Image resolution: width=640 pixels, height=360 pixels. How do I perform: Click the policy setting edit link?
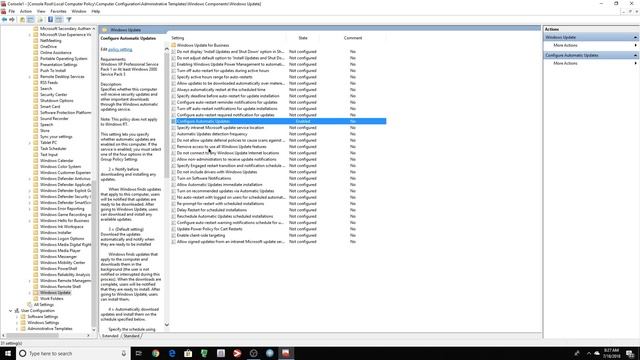coord(120,49)
